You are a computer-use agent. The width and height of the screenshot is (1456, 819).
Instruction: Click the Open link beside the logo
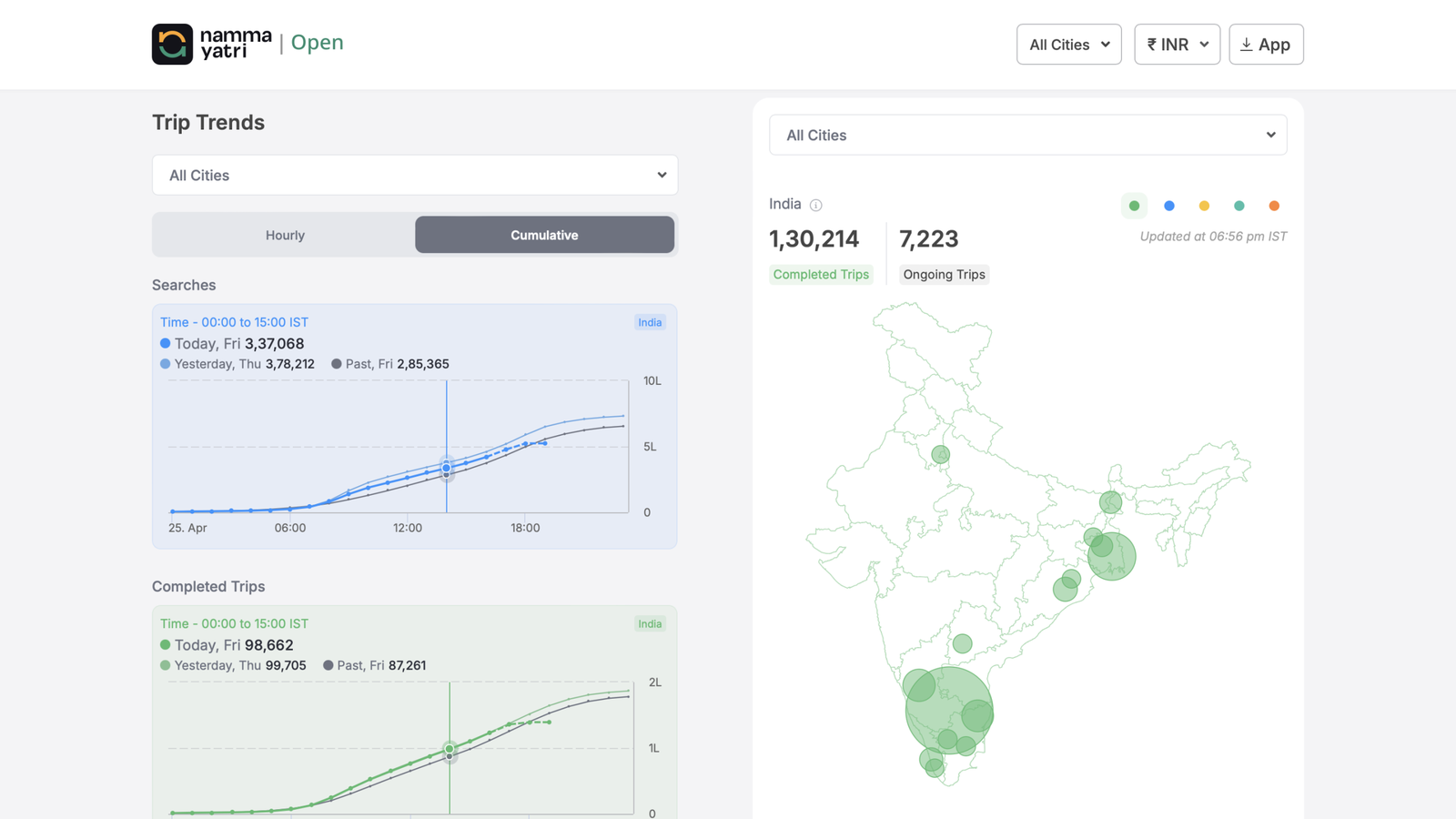coord(318,42)
